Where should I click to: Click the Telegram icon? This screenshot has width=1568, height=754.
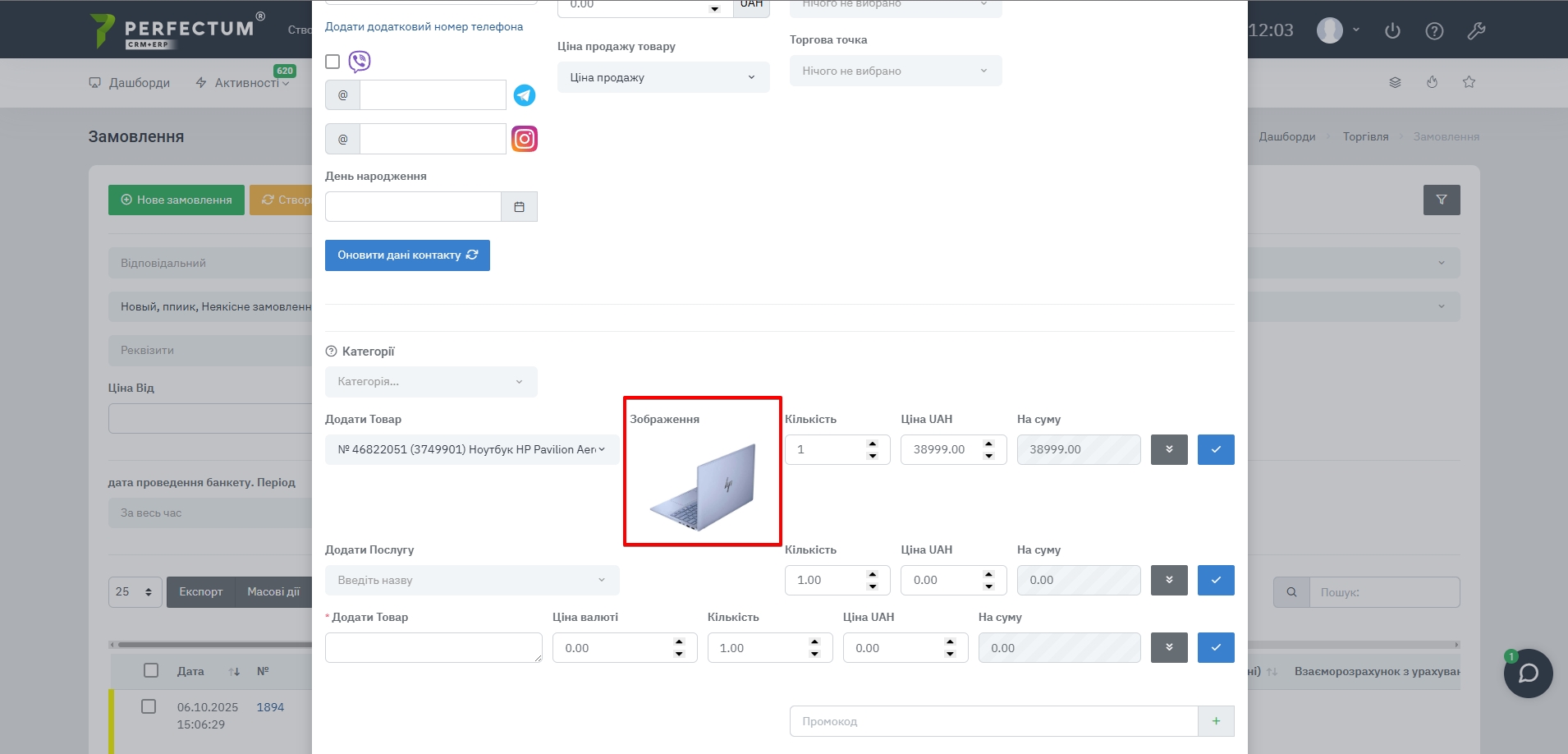(x=525, y=95)
